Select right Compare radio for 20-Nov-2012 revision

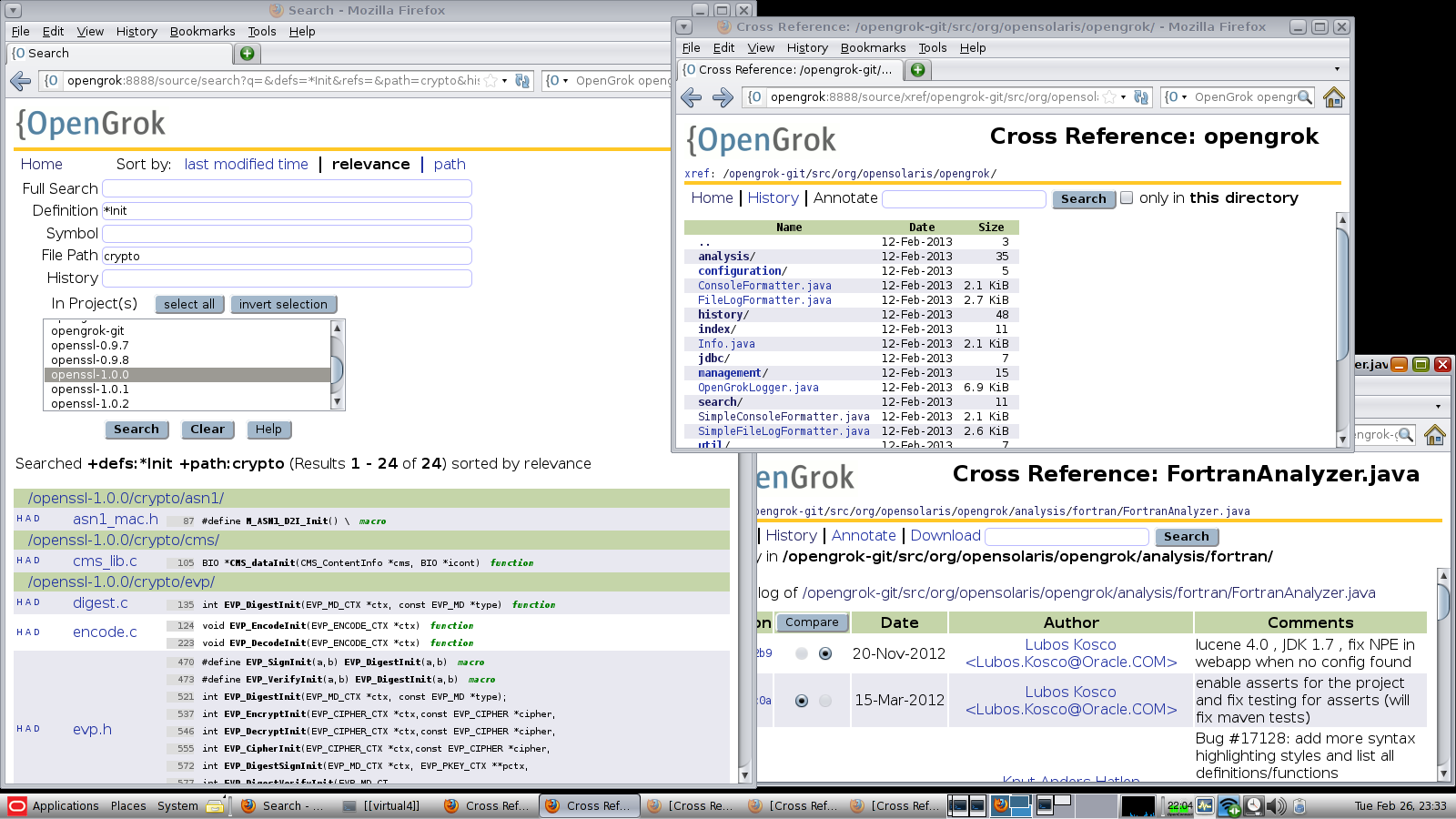click(x=824, y=652)
